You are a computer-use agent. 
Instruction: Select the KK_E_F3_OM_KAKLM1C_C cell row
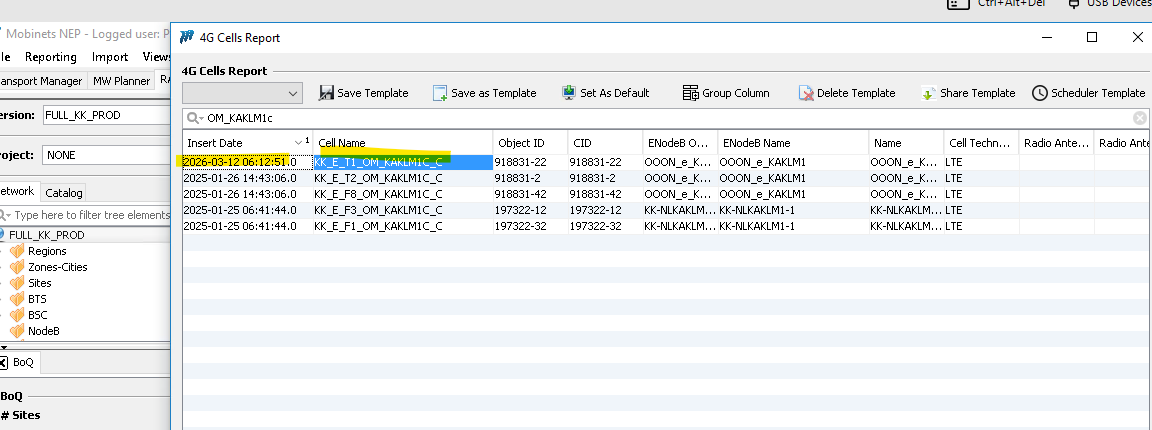378,210
